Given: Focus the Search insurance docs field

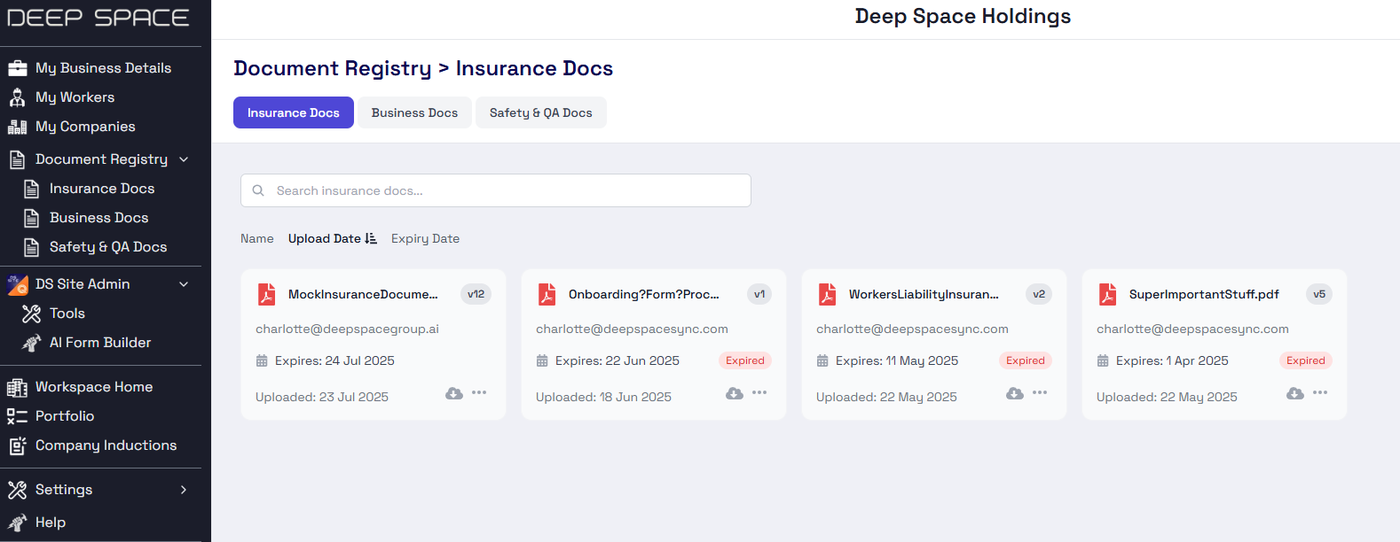Looking at the screenshot, I should point(496,191).
